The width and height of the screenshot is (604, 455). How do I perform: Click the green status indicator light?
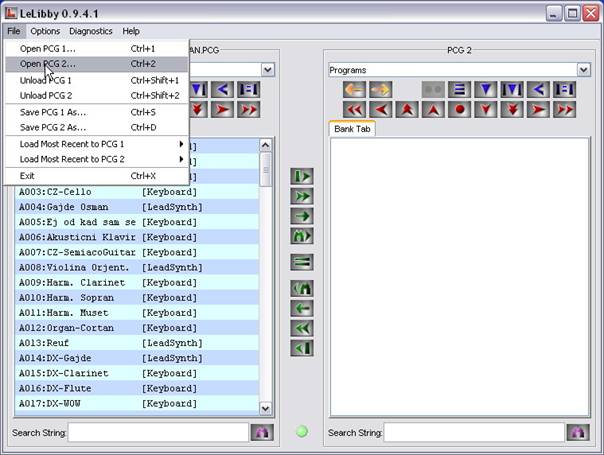pos(302,432)
